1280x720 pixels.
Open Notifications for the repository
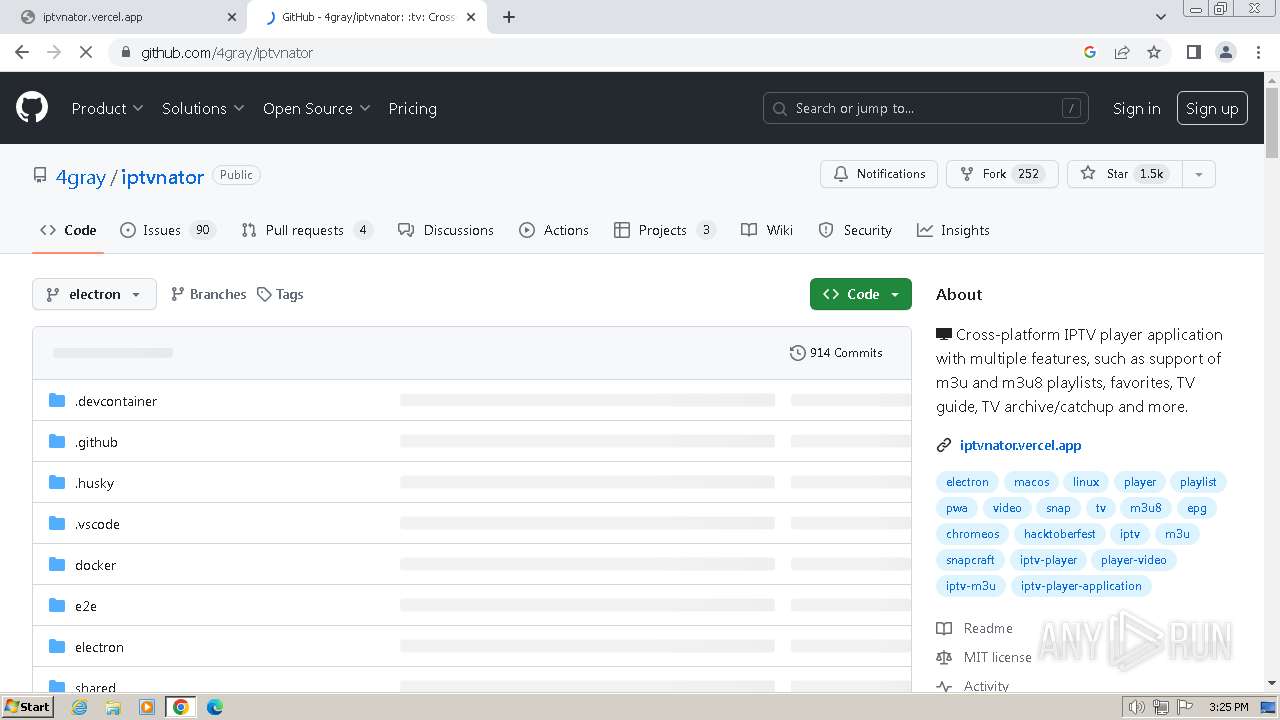coord(879,174)
